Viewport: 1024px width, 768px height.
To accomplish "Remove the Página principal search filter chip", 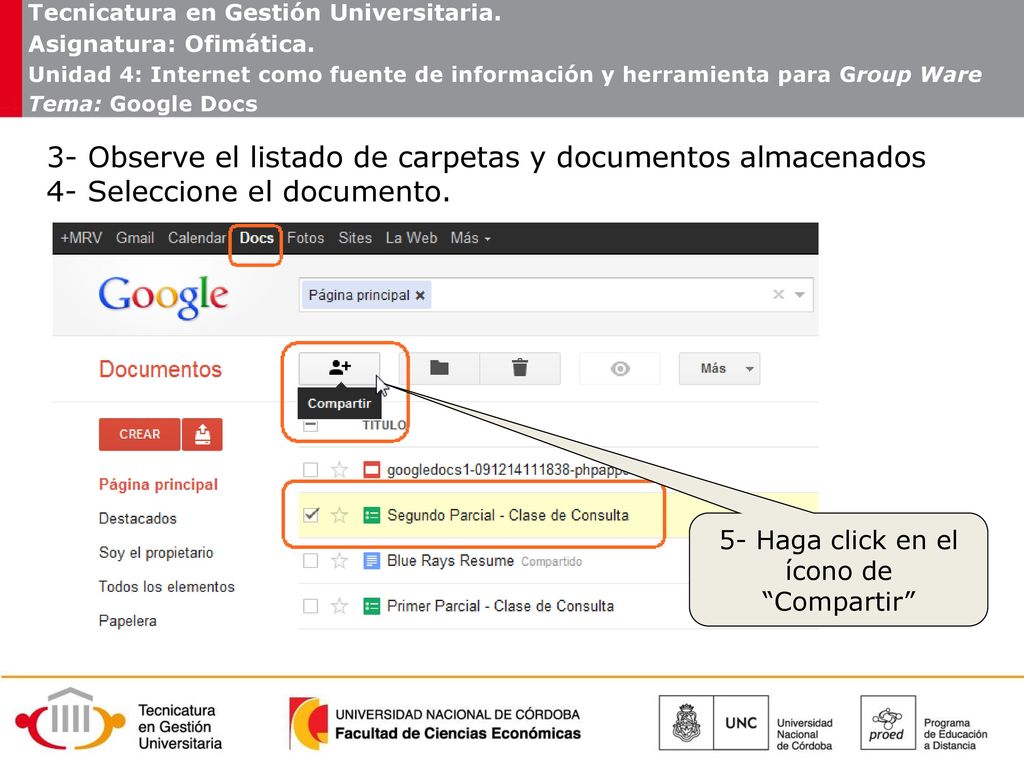I will pyautogui.click(x=420, y=295).
